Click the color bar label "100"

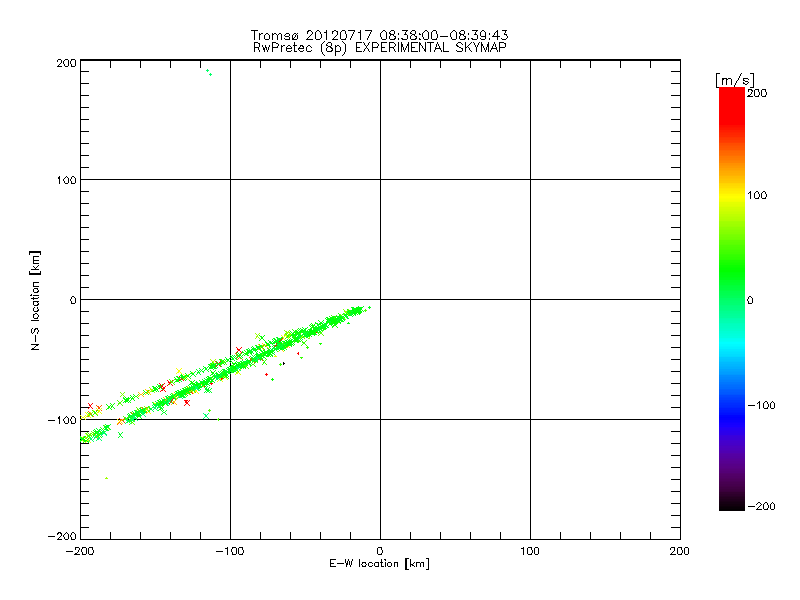pos(757,195)
